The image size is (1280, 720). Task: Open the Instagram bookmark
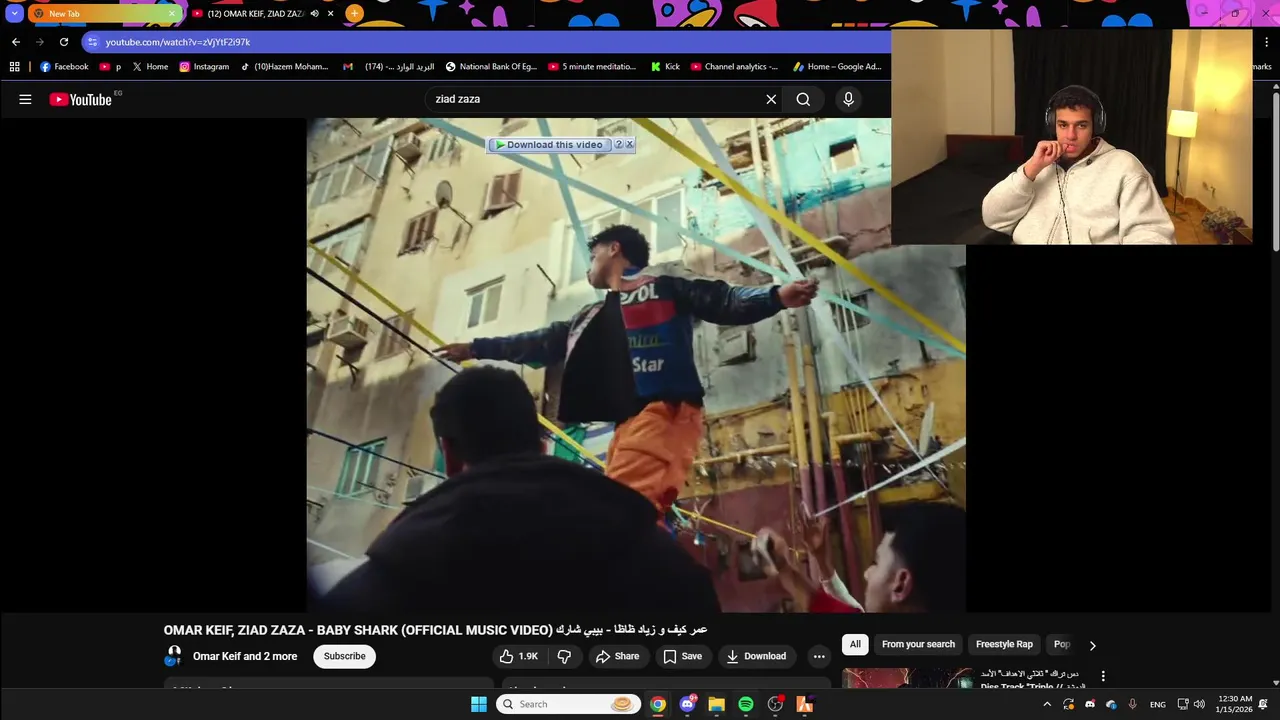204,67
